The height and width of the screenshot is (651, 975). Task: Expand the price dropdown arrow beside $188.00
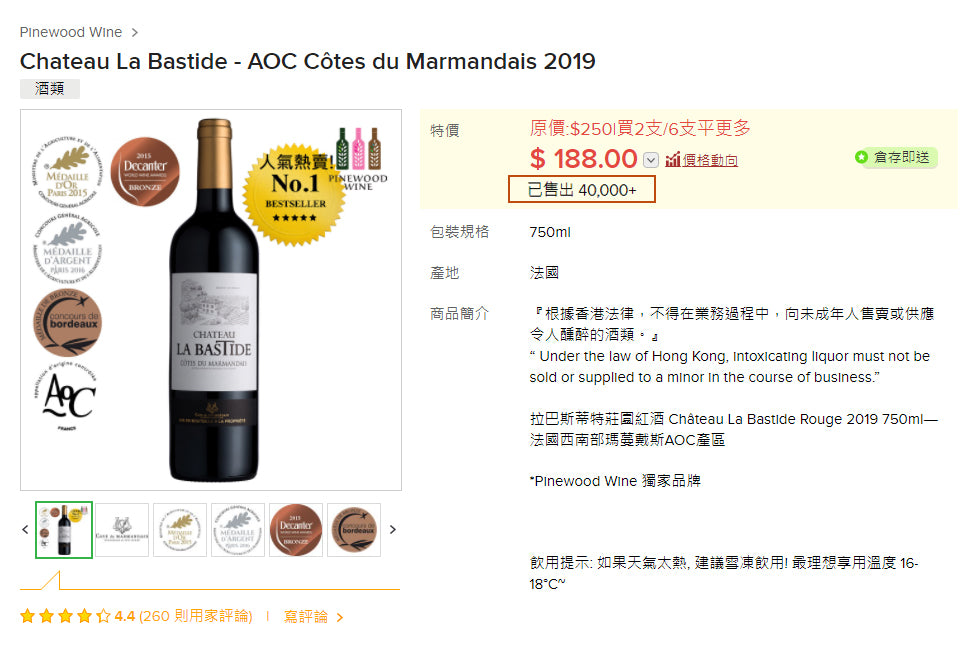651,160
